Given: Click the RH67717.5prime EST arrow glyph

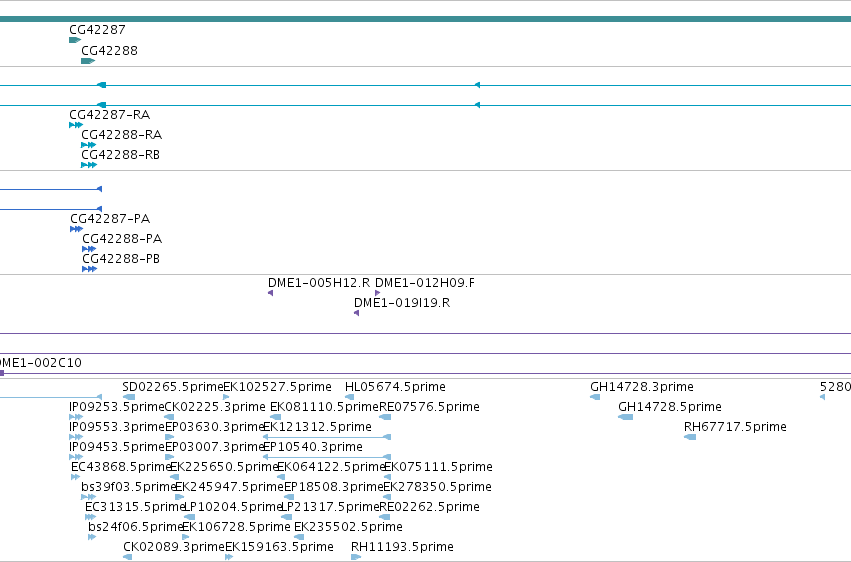Looking at the screenshot, I should (x=690, y=437).
